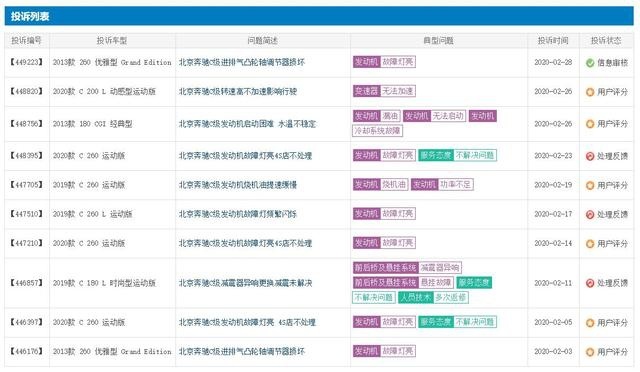Open complaint number 【448395】
640x372 pixels.
click(x=27, y=156)
